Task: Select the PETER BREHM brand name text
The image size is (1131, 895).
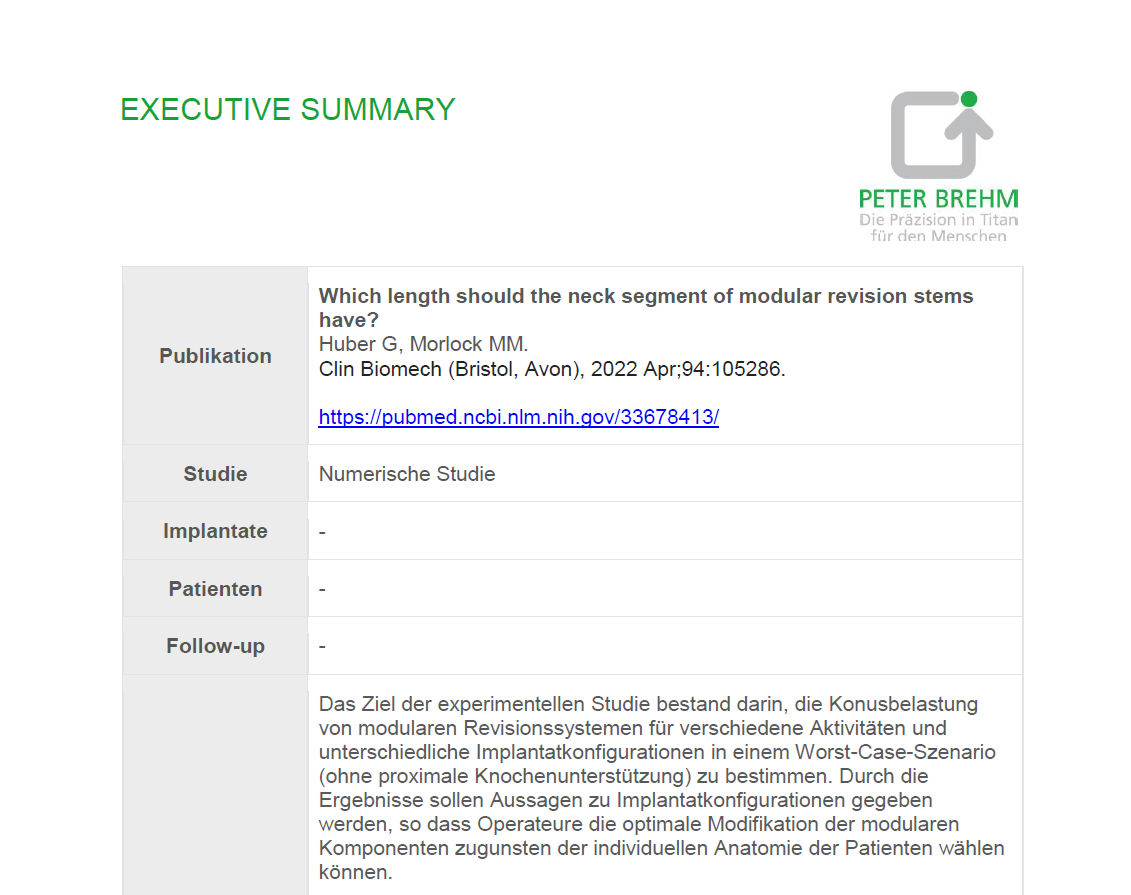Action: coord(938,199)
